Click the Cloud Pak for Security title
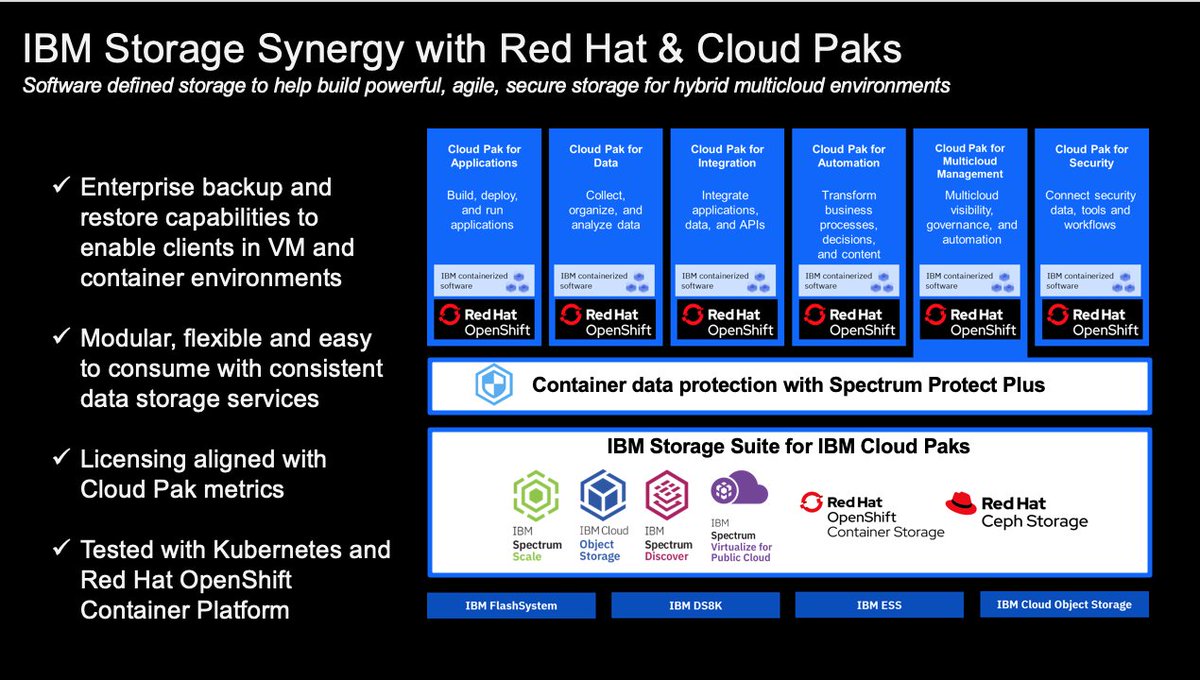This screenshot has width=1200, height=680. 1091,156
